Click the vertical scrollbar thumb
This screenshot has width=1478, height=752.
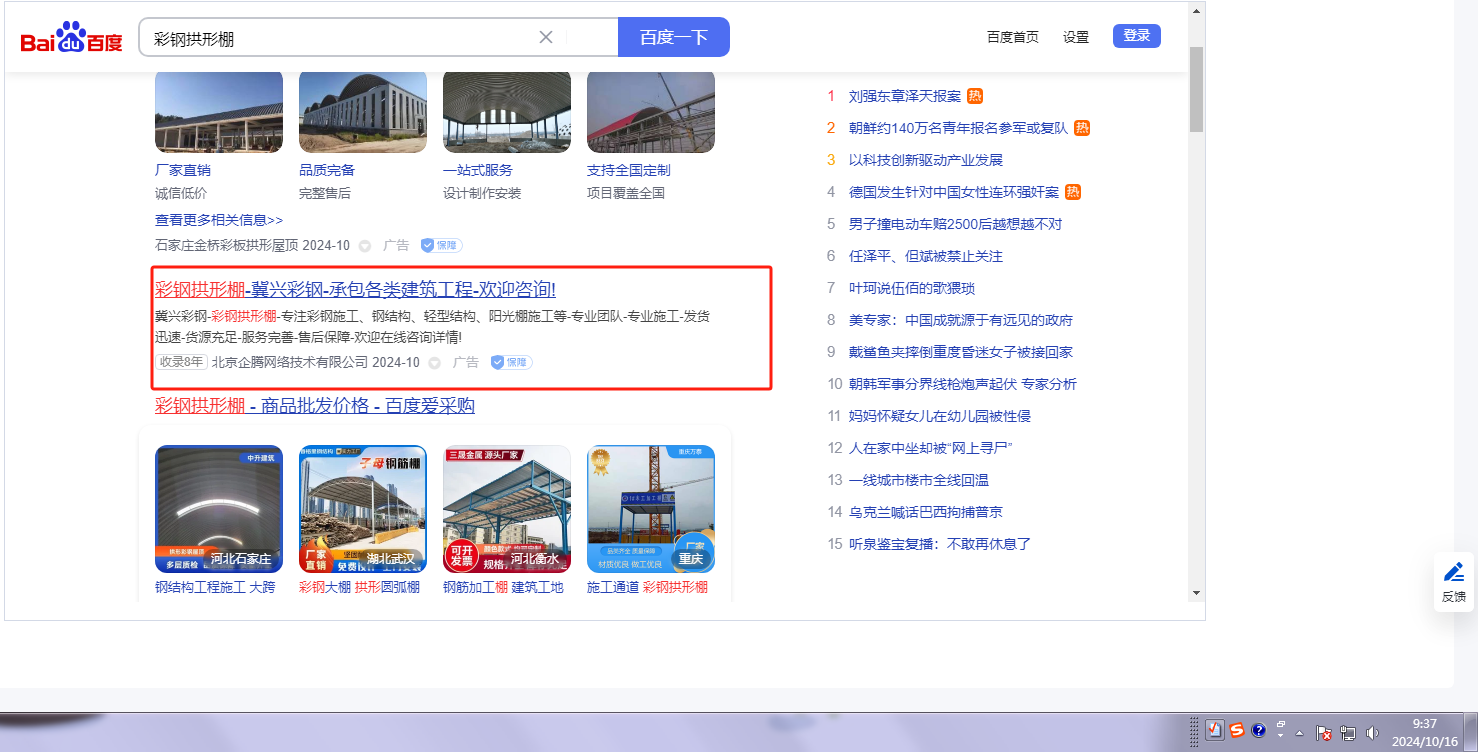(x=1196, y=88)
